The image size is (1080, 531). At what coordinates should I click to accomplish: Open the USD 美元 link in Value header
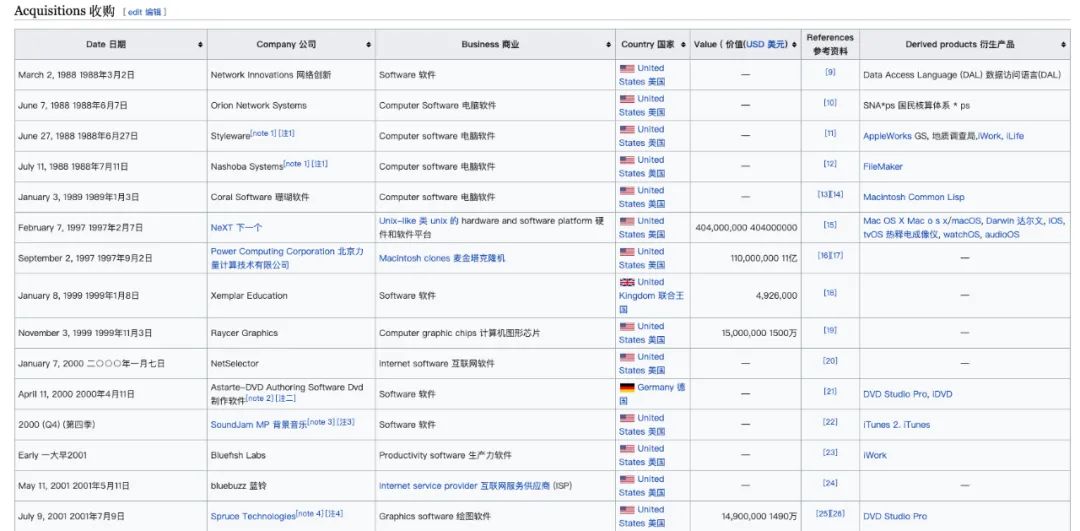coord(766,44)
